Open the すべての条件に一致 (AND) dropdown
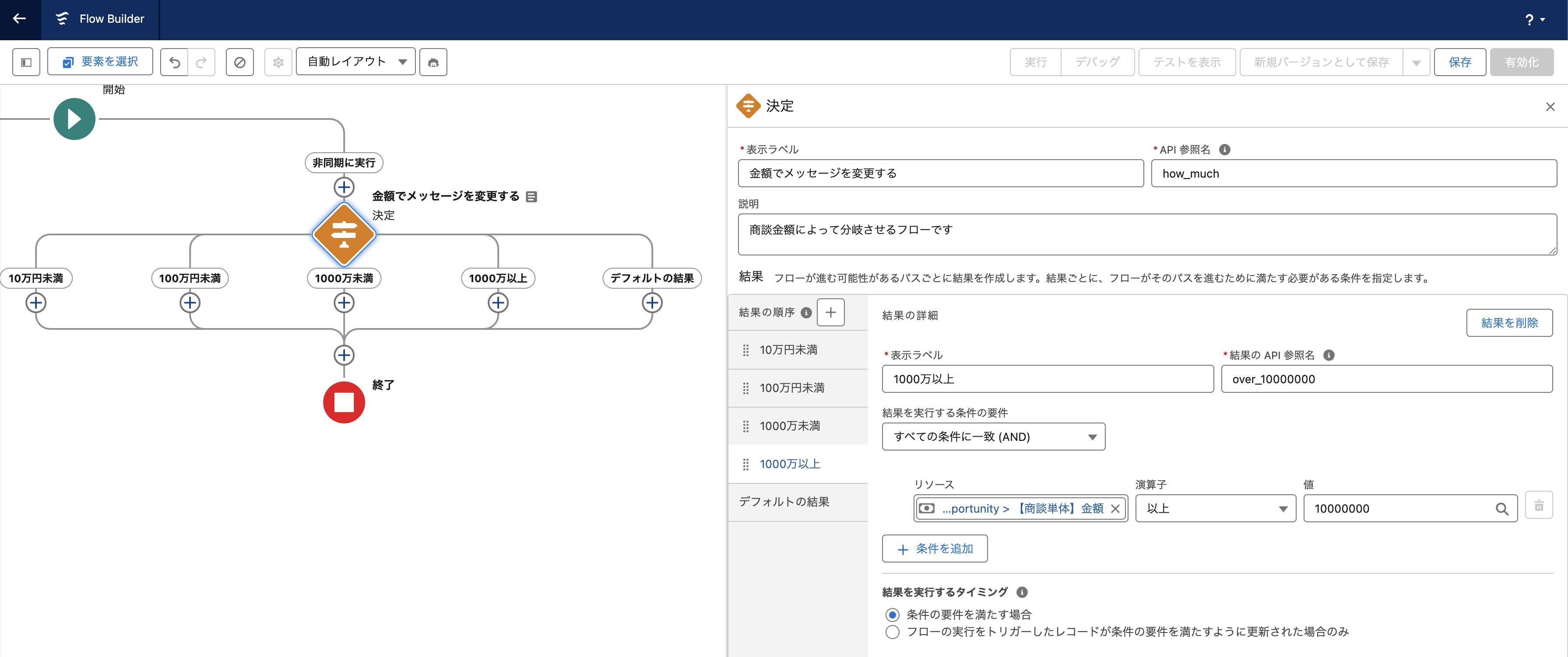The width and height of the screenshot is (1568, 657). [993, 436]
